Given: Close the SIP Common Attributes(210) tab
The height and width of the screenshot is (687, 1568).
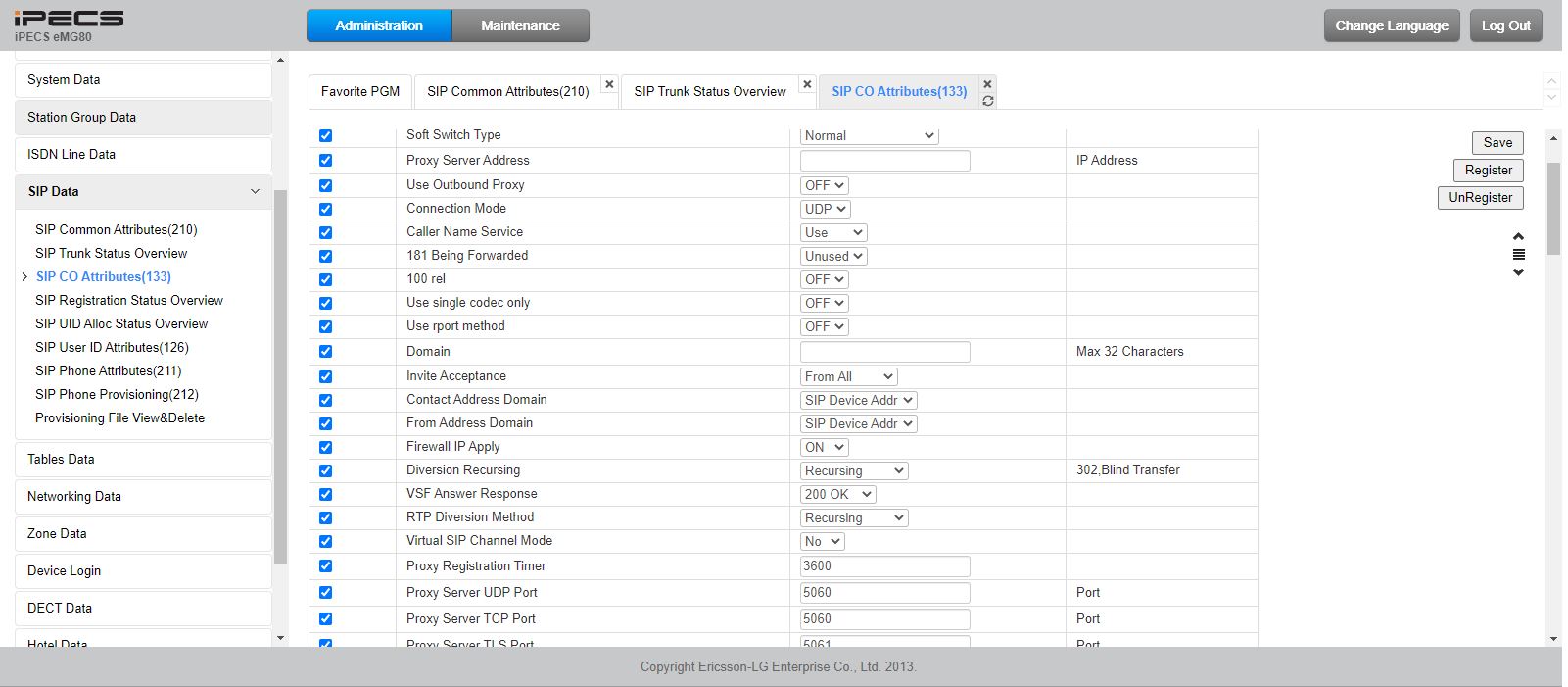Looking at the screenshot, I should coord(609,84).
